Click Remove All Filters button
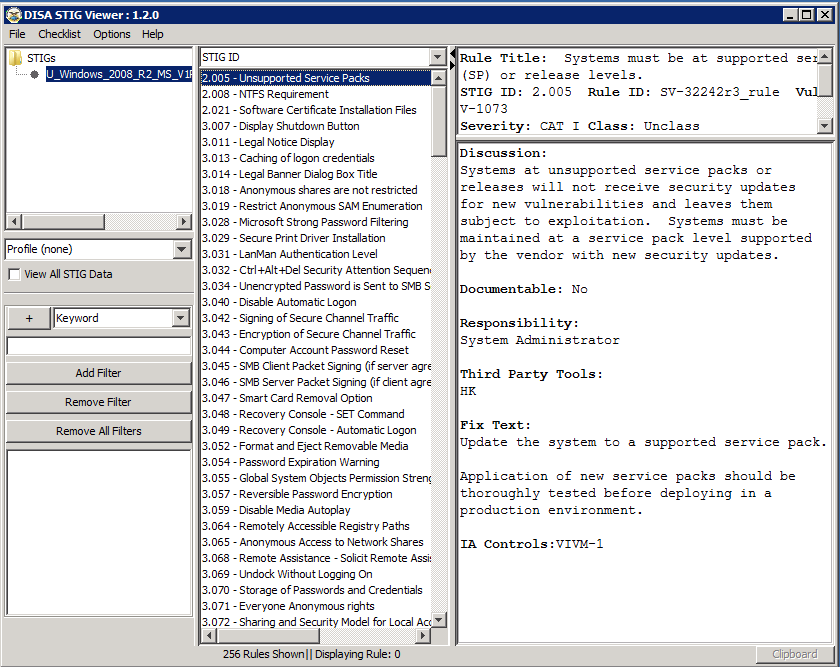Screen dimensions: 840x667 [x=99, y=431]
